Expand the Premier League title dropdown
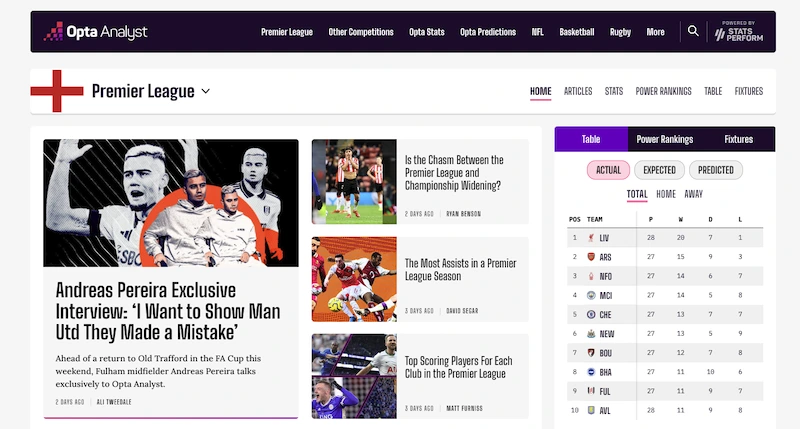 (x=205, y=92)
